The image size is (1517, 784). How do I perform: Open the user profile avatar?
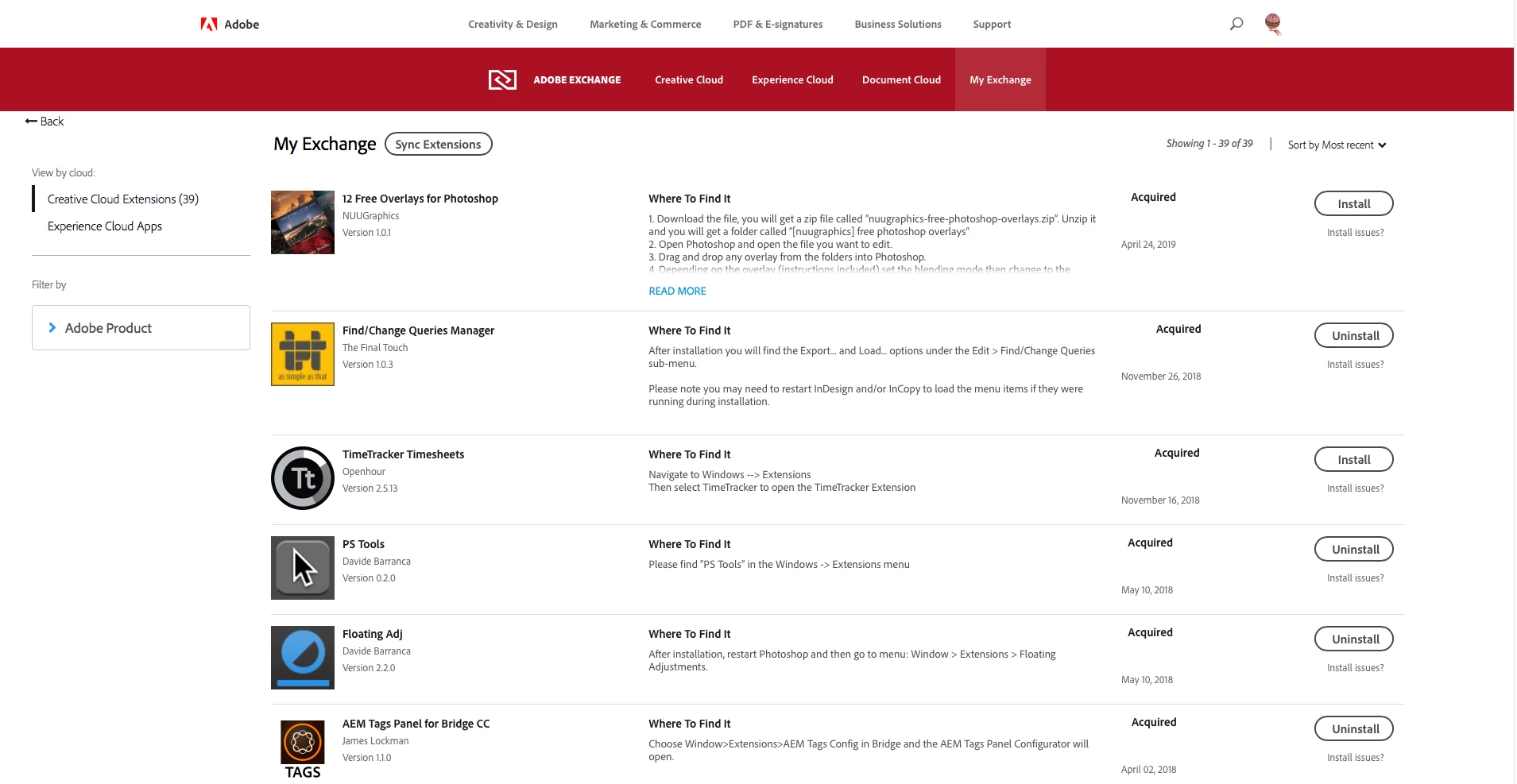(x=1273, y=24)
